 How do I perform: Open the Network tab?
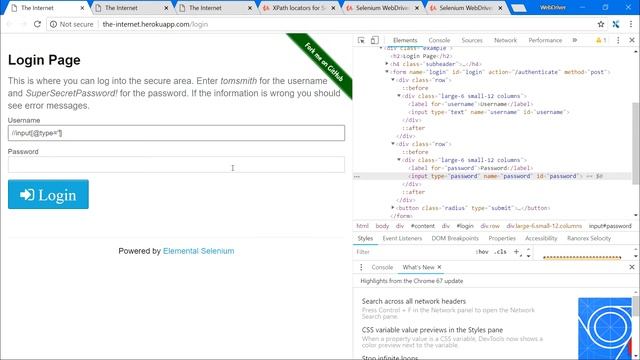click(505, 40)
